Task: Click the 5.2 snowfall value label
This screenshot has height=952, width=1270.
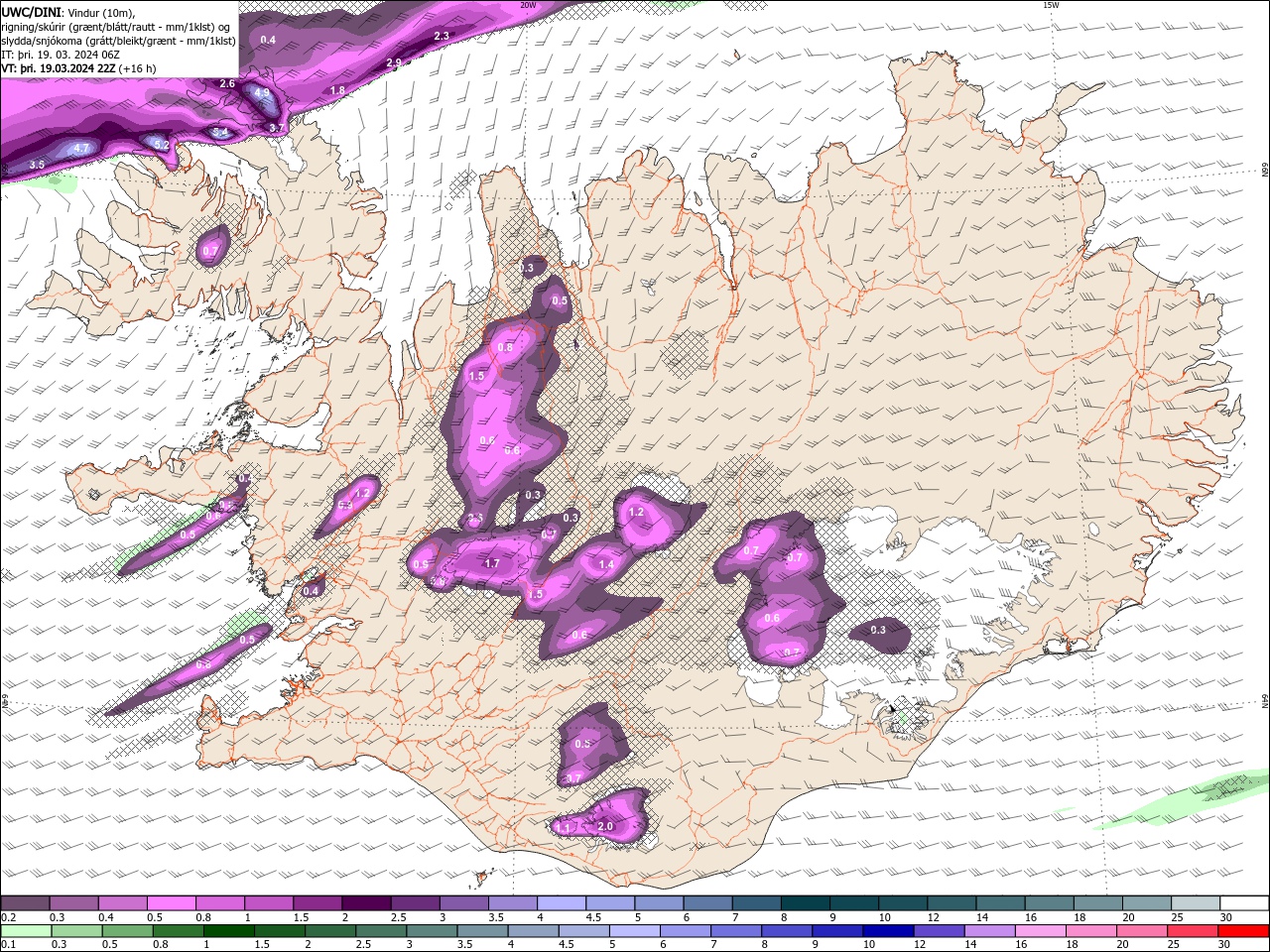Action: tap(162, 145)
